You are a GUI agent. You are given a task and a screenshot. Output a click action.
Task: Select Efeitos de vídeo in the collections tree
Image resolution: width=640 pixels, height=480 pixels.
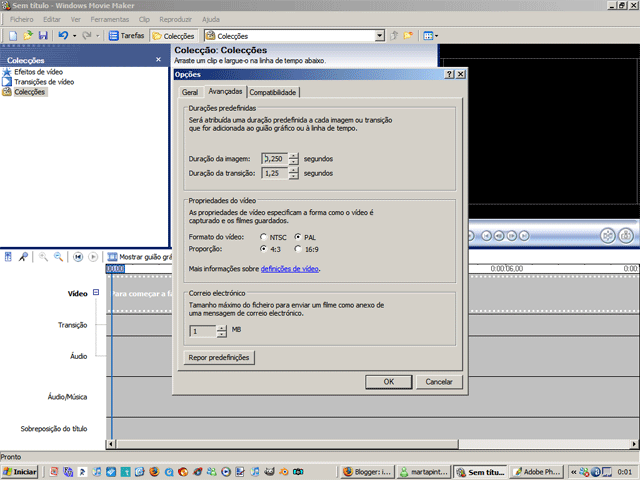tap(38, 72)
